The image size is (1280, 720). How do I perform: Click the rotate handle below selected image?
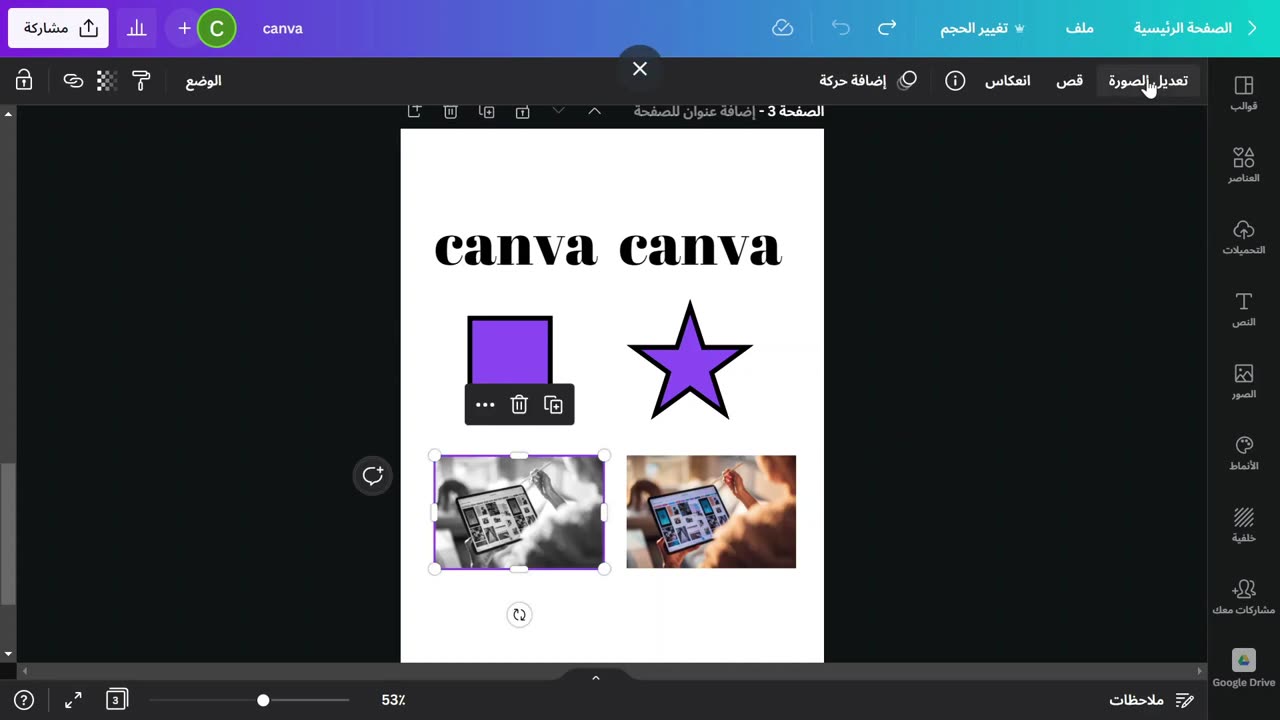519,615
